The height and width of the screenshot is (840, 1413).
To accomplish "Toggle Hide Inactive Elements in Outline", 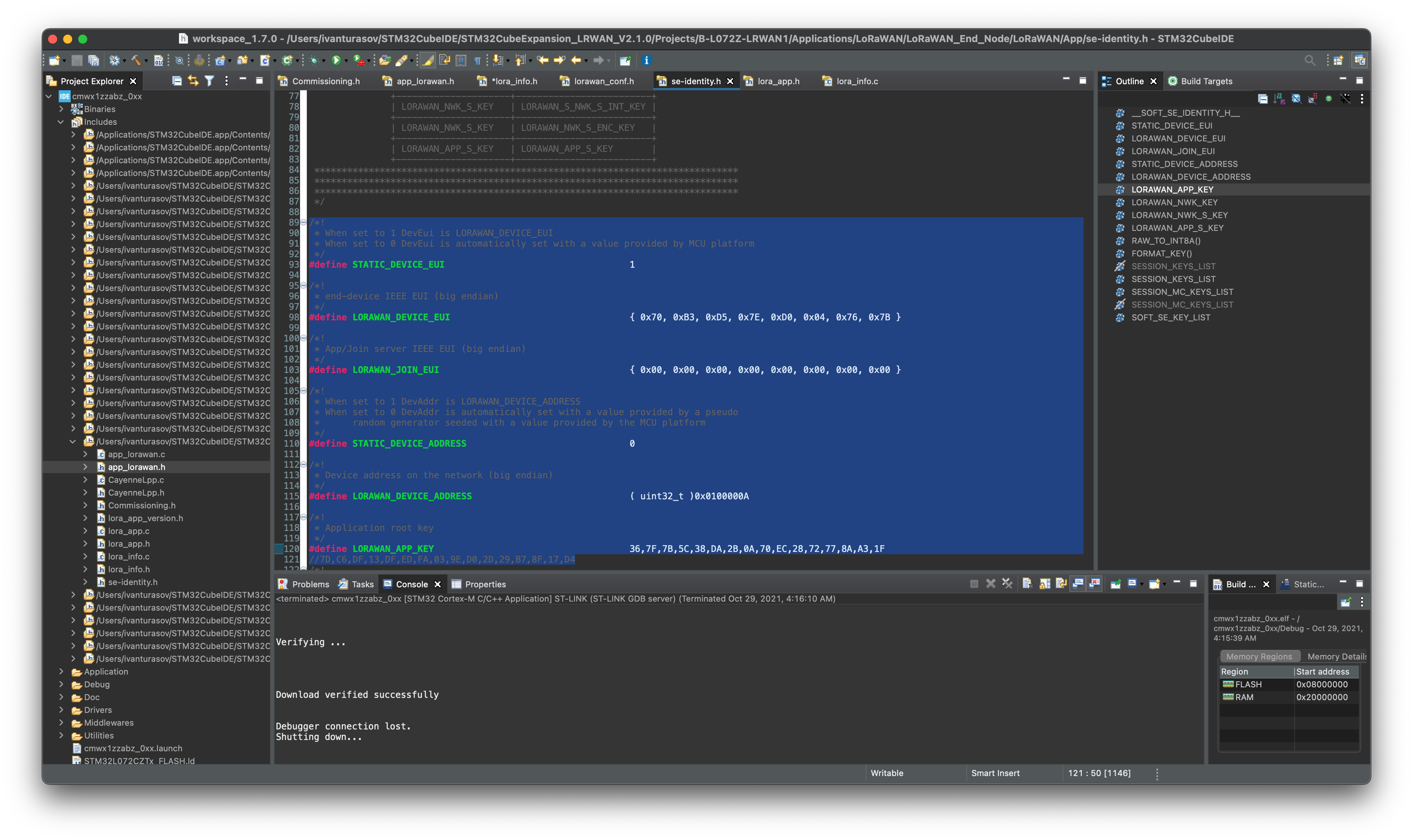I will point(1345,99).
